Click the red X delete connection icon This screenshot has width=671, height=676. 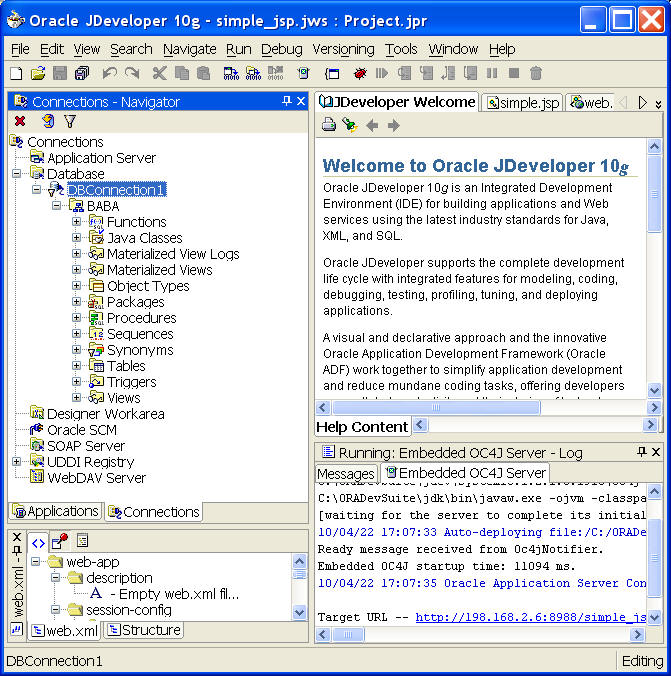pyautogui.click(x=20, y=121)
